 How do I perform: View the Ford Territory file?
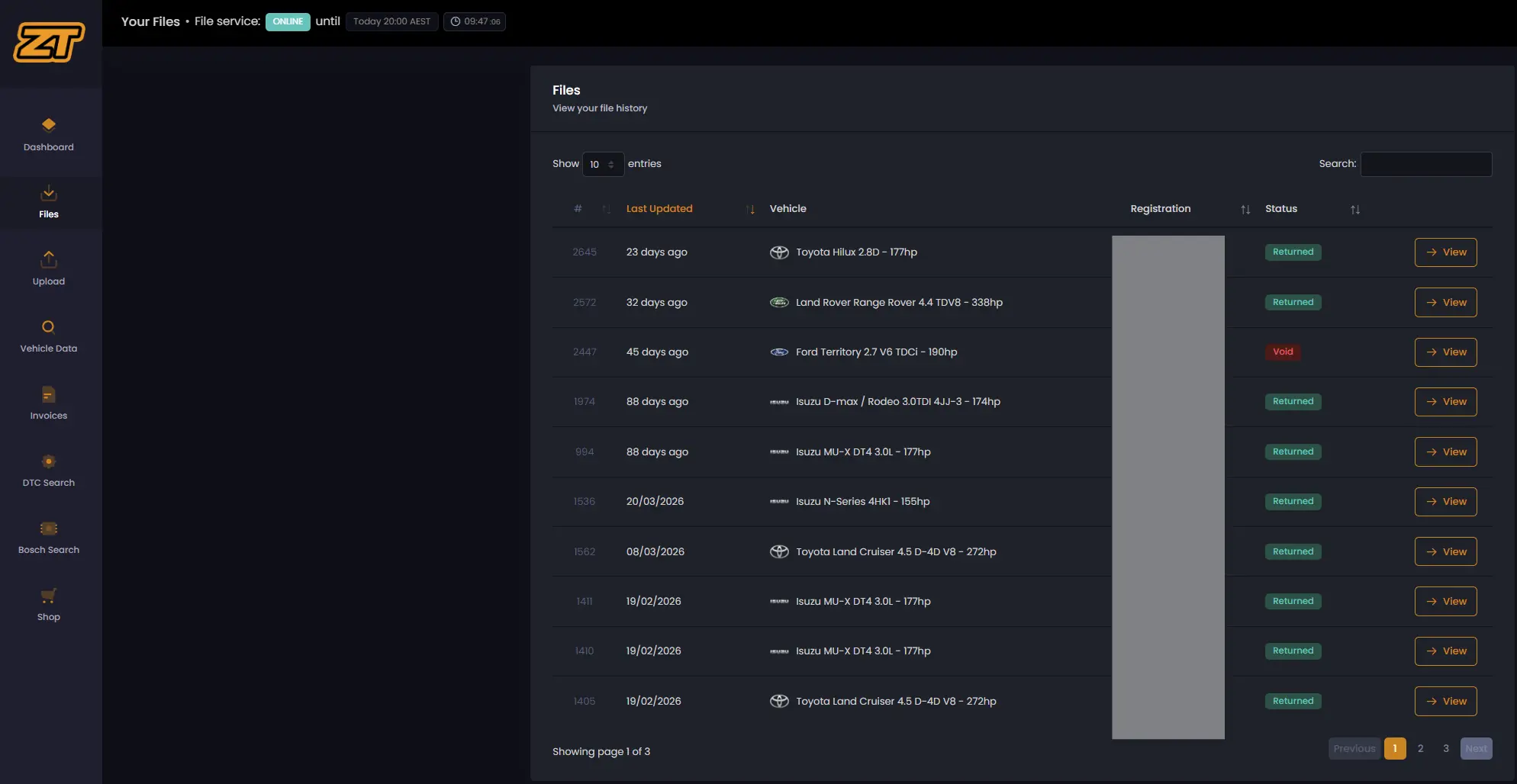1445,352
